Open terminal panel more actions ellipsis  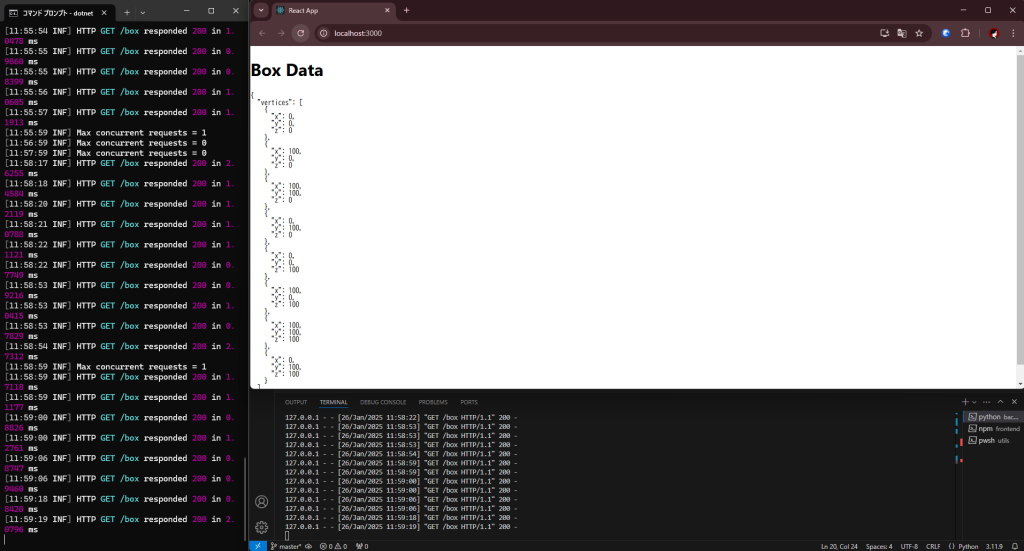pos(986,401)
